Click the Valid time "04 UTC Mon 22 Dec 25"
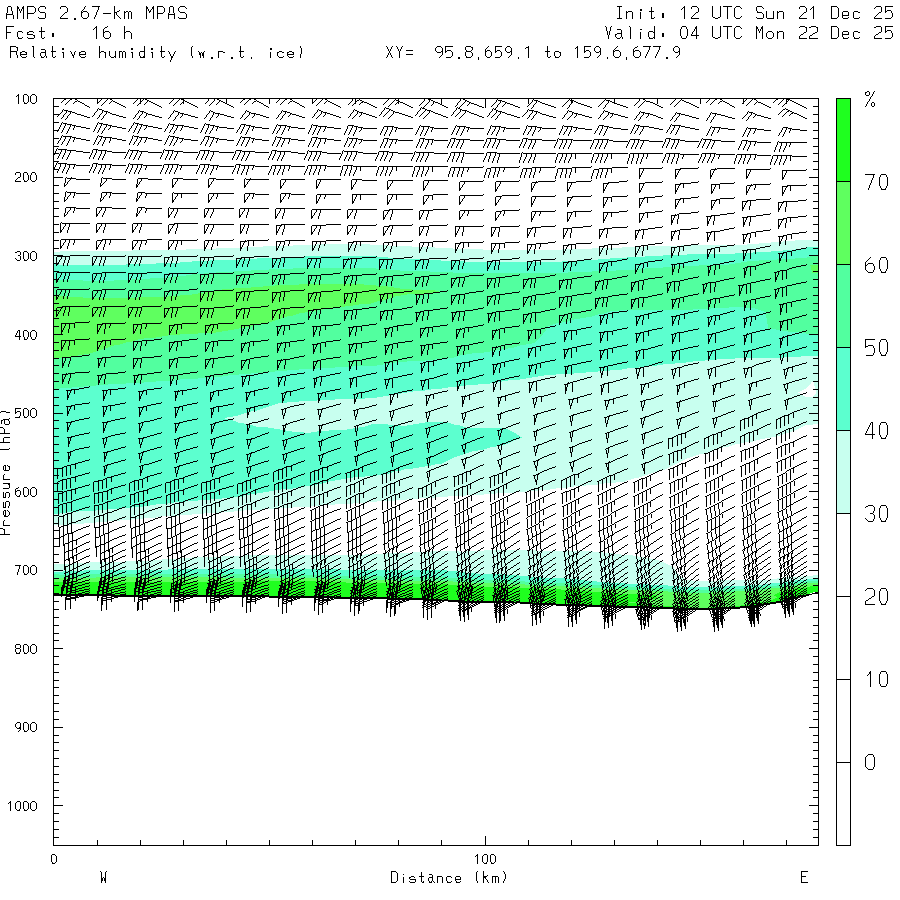Viewport: 900px width, 900px height. [784, 33]
